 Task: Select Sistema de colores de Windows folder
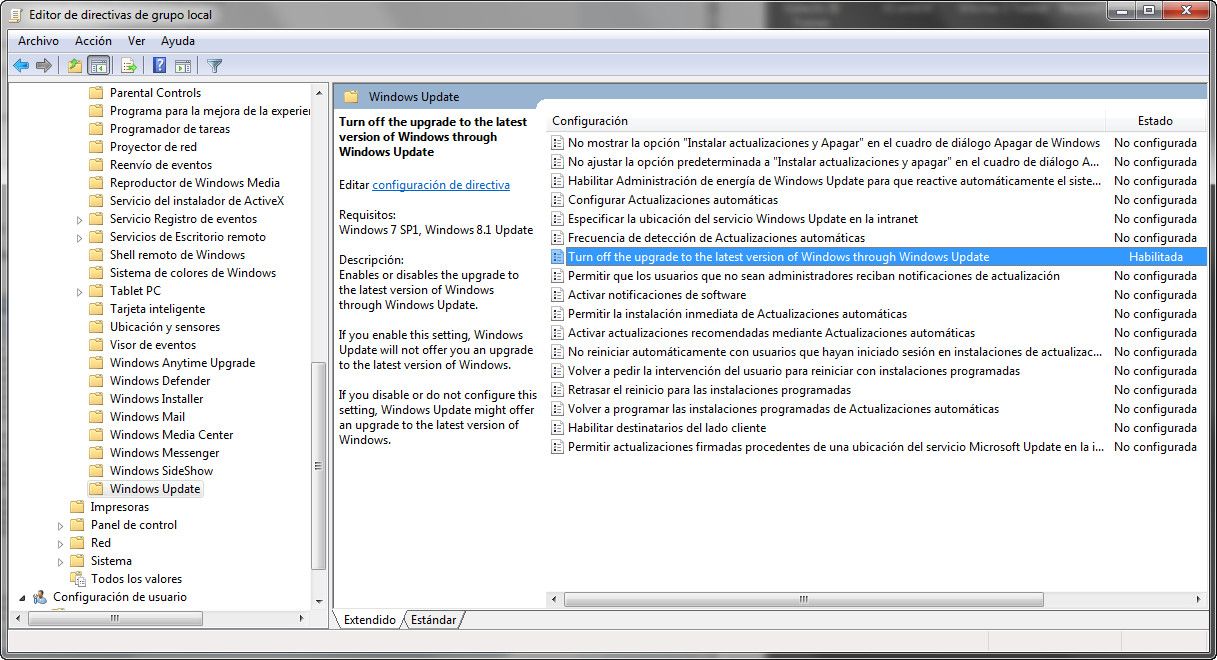click(192, 273)
